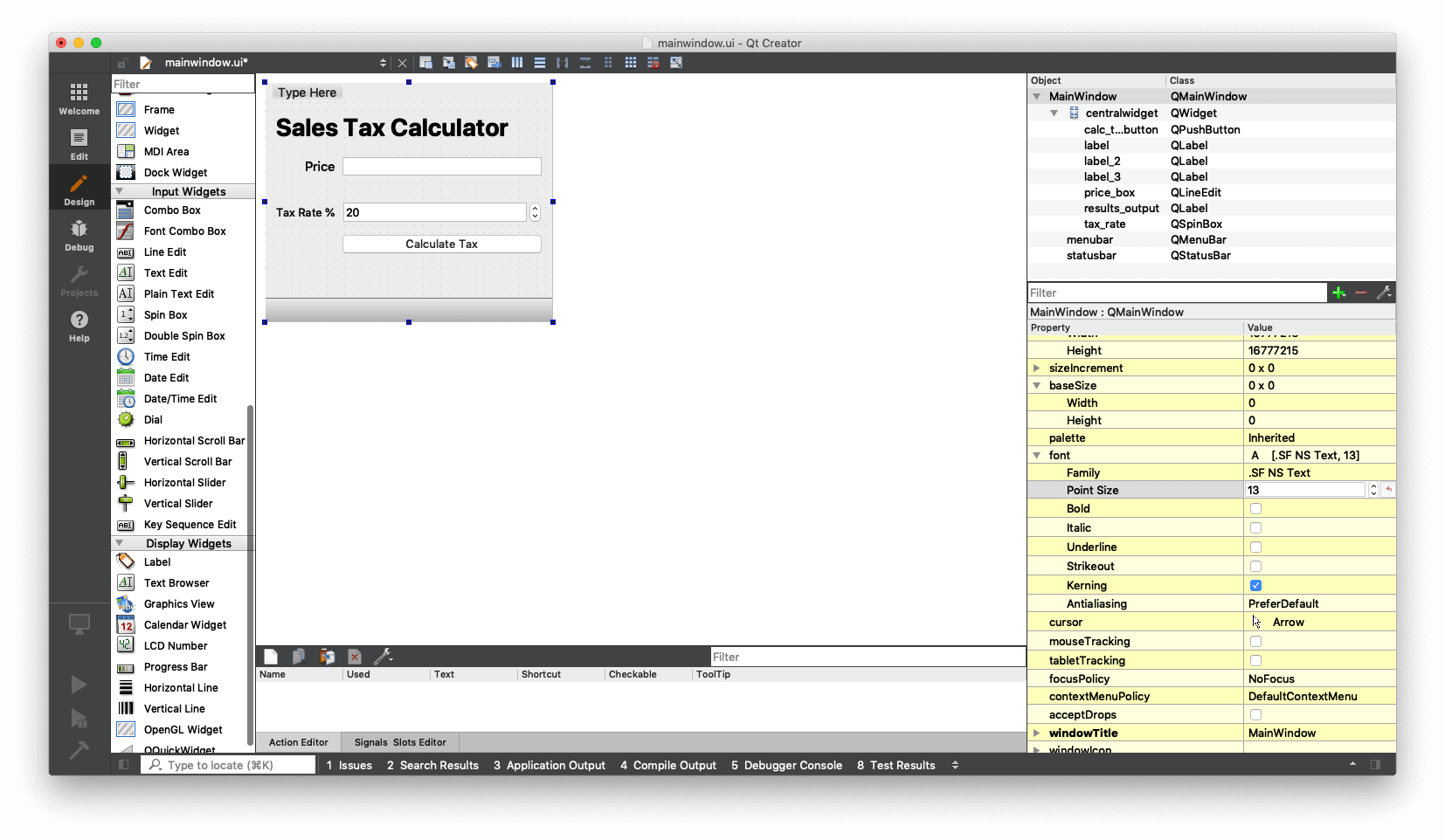This screenshot has width=1445, height=840.
Task: Click the Edit Tab Order toolbar icon
Action: tap(494, 63)
